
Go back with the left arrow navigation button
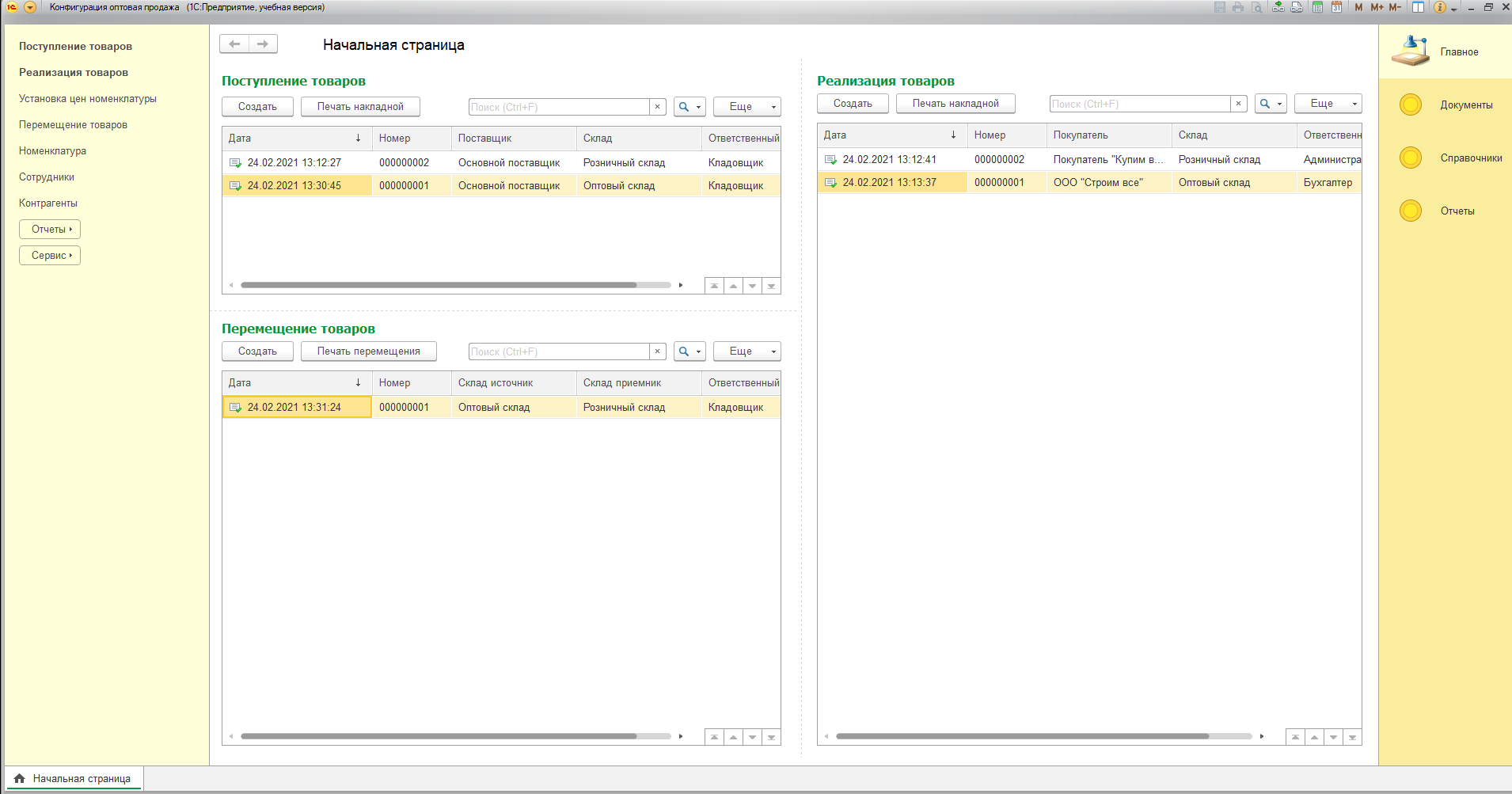pos(234,44)
